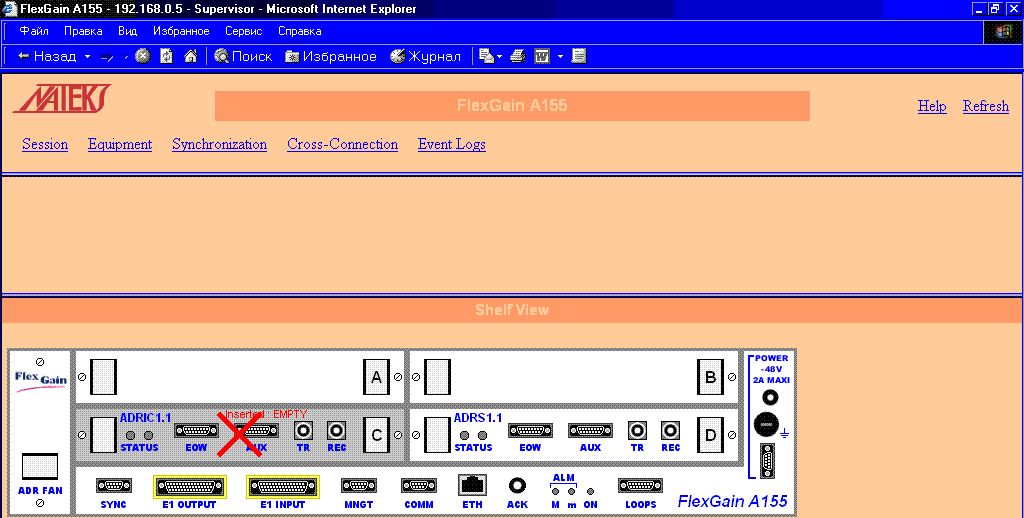This screenshot has width=1024, height=518.
Task: Click the STATUS LEDs on ADRS1.1
Action: 473,436
